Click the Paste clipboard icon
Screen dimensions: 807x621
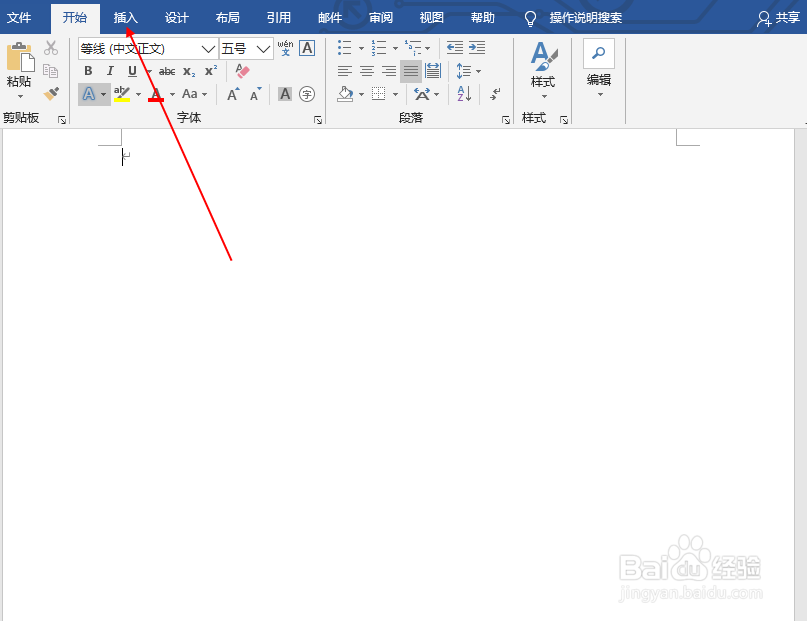coord(20,57)
